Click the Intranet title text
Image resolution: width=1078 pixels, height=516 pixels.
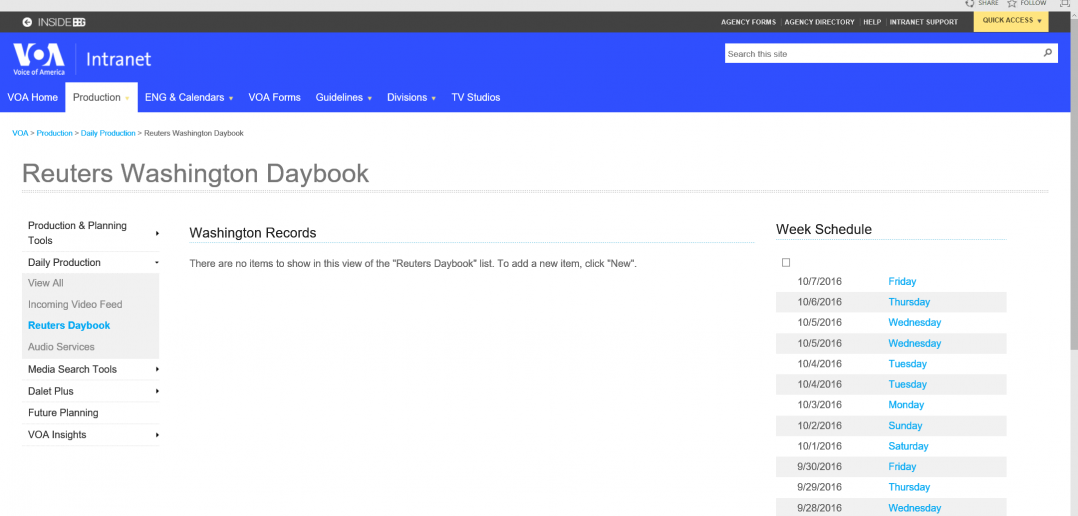coord(118,60)
